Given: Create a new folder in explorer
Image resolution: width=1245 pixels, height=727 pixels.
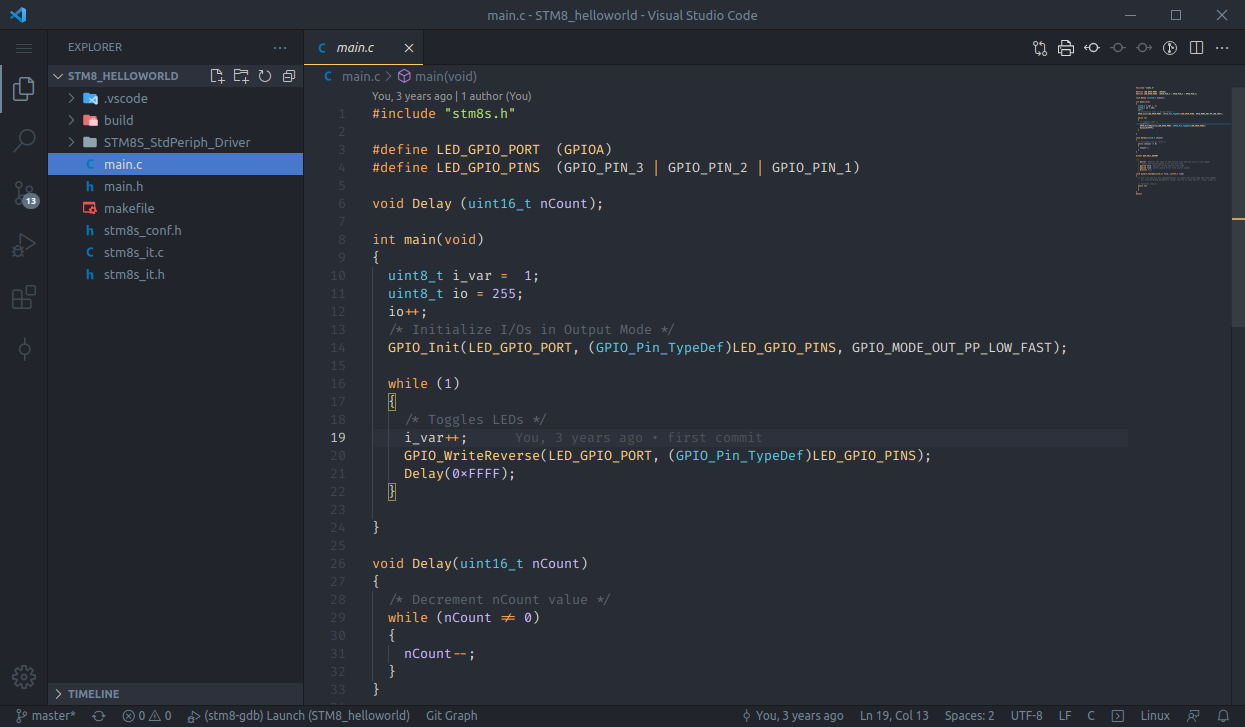Looking at the screenshot, I should pyautogui.click(x=241, y=76).
